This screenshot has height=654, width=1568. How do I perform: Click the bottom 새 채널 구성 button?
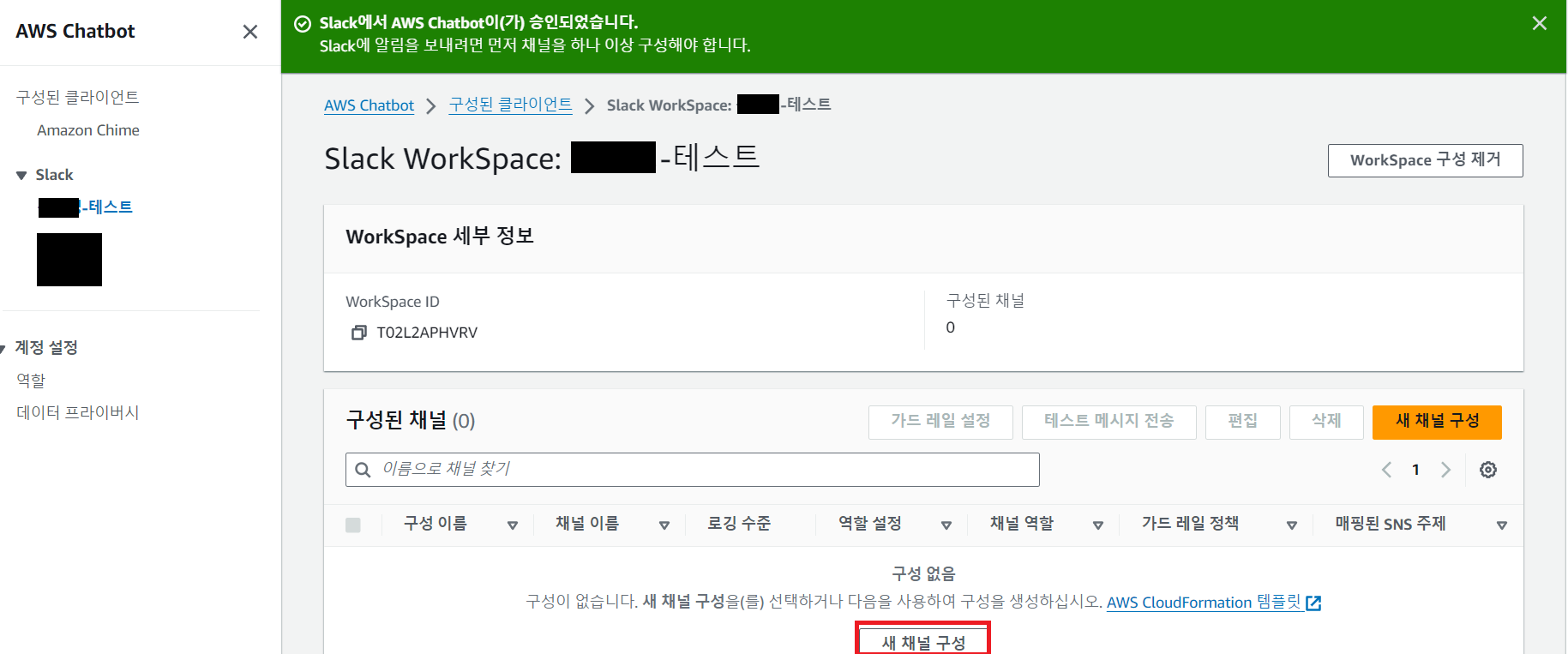(923, 640)
